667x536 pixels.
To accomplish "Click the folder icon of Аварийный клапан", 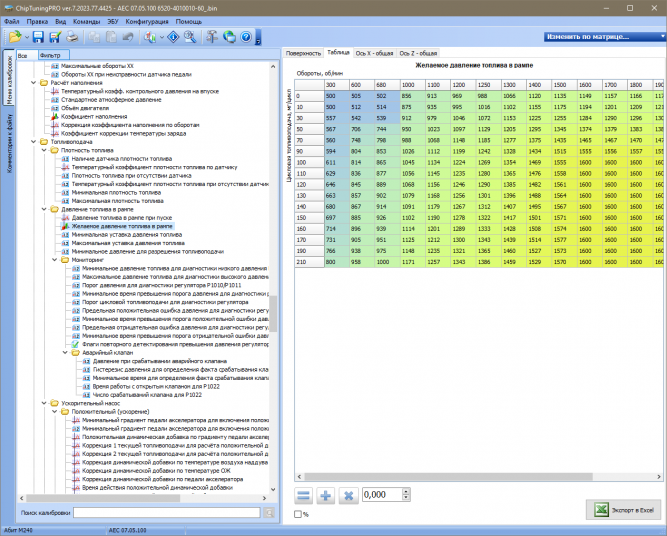I will tap(75, 353).
